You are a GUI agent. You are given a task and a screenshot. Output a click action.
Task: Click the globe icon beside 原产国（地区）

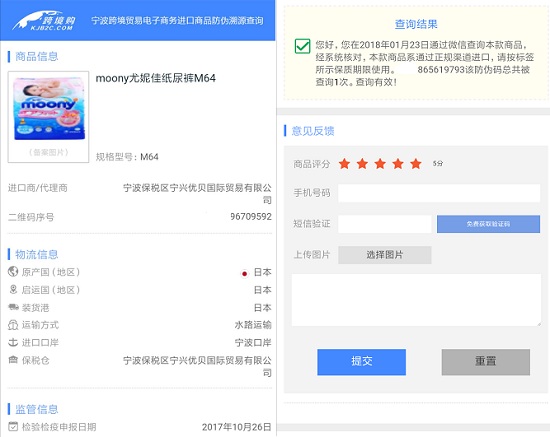tap(13, 271)
